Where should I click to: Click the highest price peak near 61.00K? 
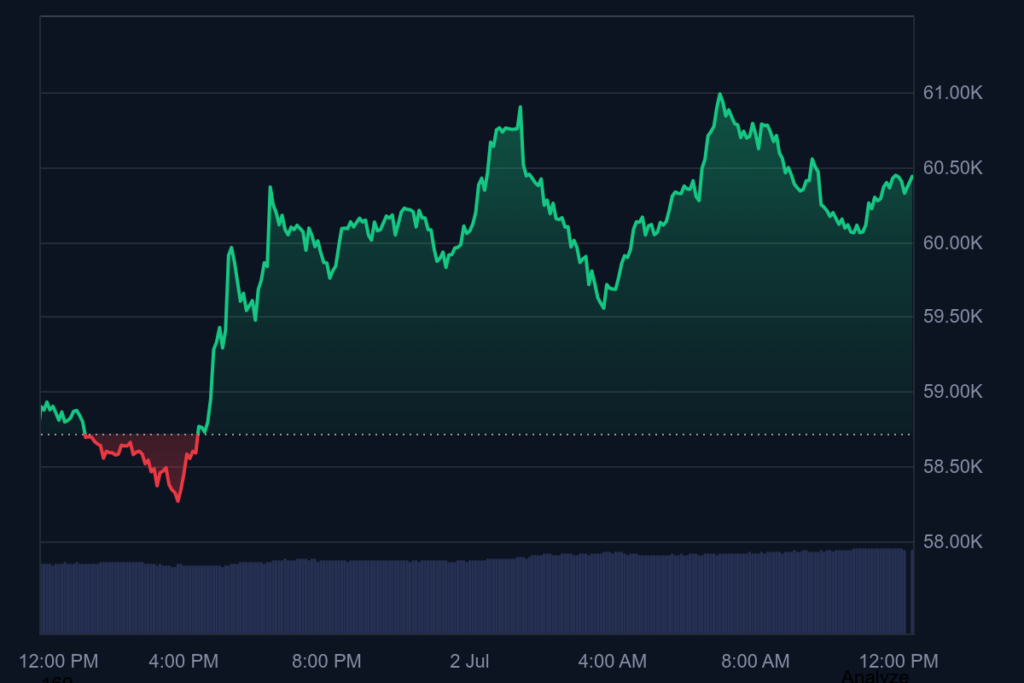pos(720,95)
